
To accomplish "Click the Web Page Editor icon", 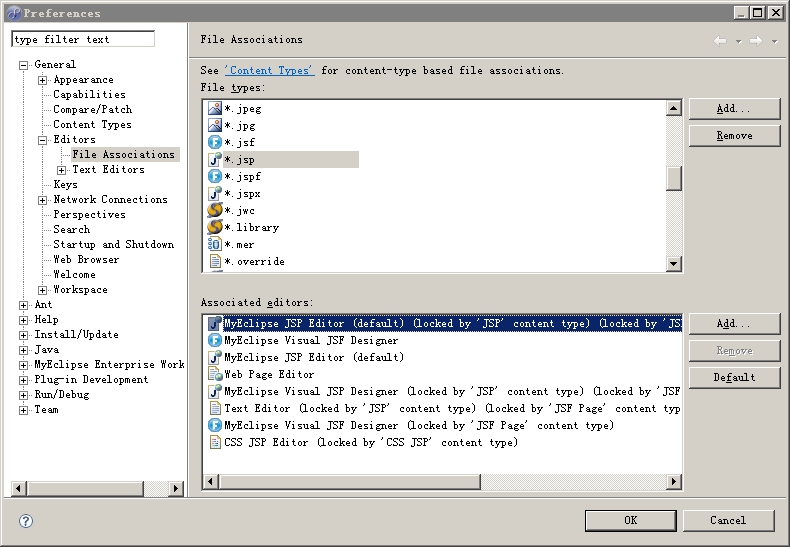I will pos(215,374).
